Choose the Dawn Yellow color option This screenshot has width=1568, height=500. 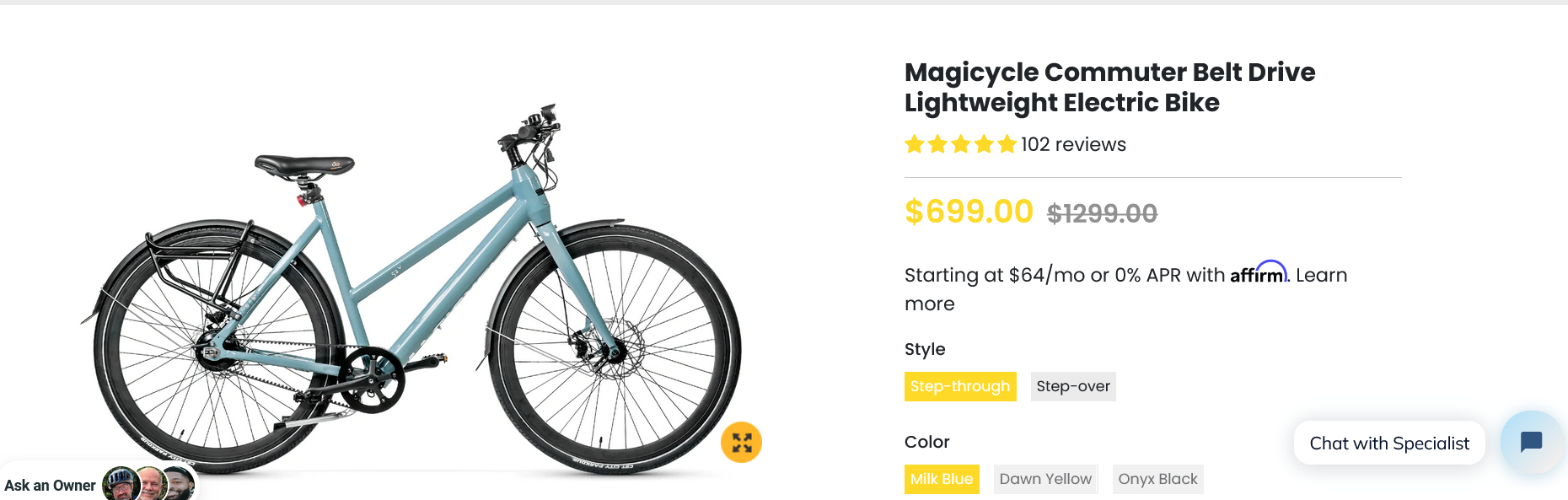[x=1045, y=479]
